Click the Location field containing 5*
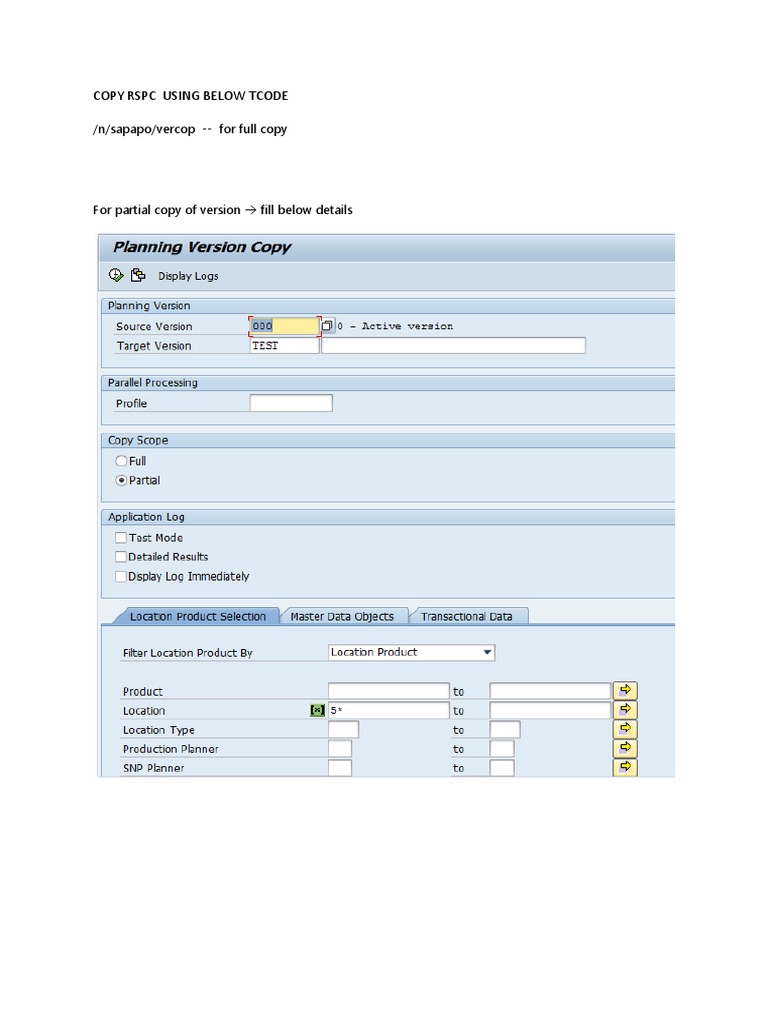Image resolution: width=768 pixels, height=1024 pixels. pos(389,711)
